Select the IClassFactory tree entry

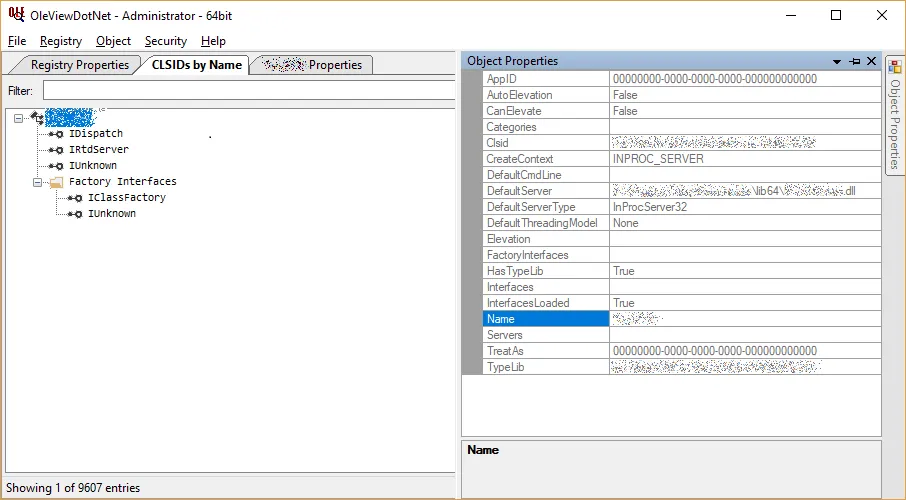pos(127,198)
